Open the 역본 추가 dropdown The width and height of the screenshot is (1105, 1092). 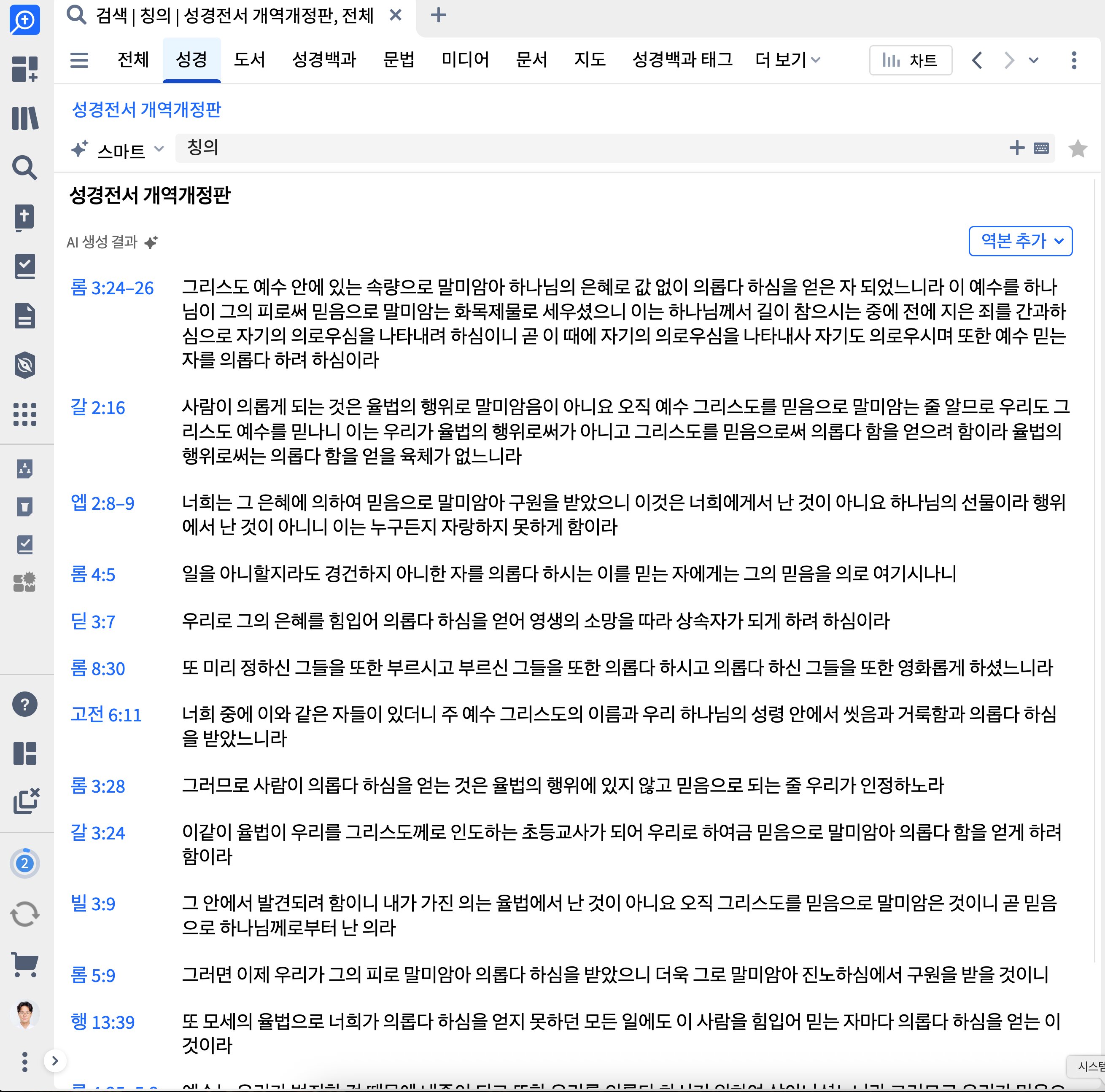[1020, 241]
